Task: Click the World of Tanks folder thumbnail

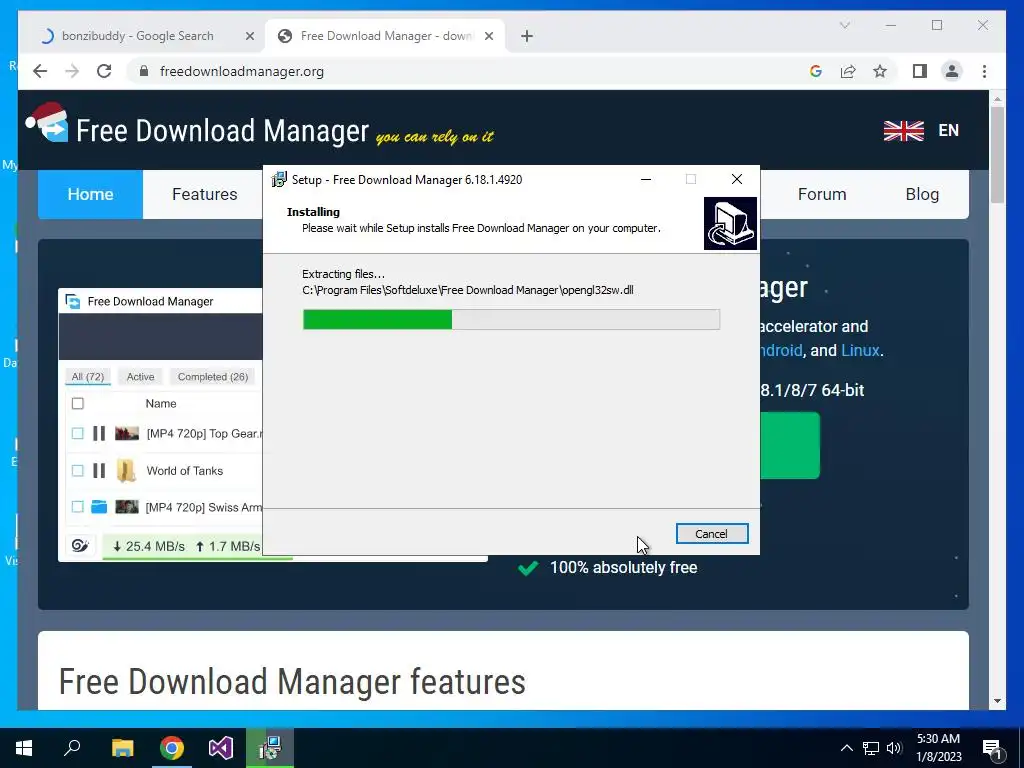Action: click(126, 470)
